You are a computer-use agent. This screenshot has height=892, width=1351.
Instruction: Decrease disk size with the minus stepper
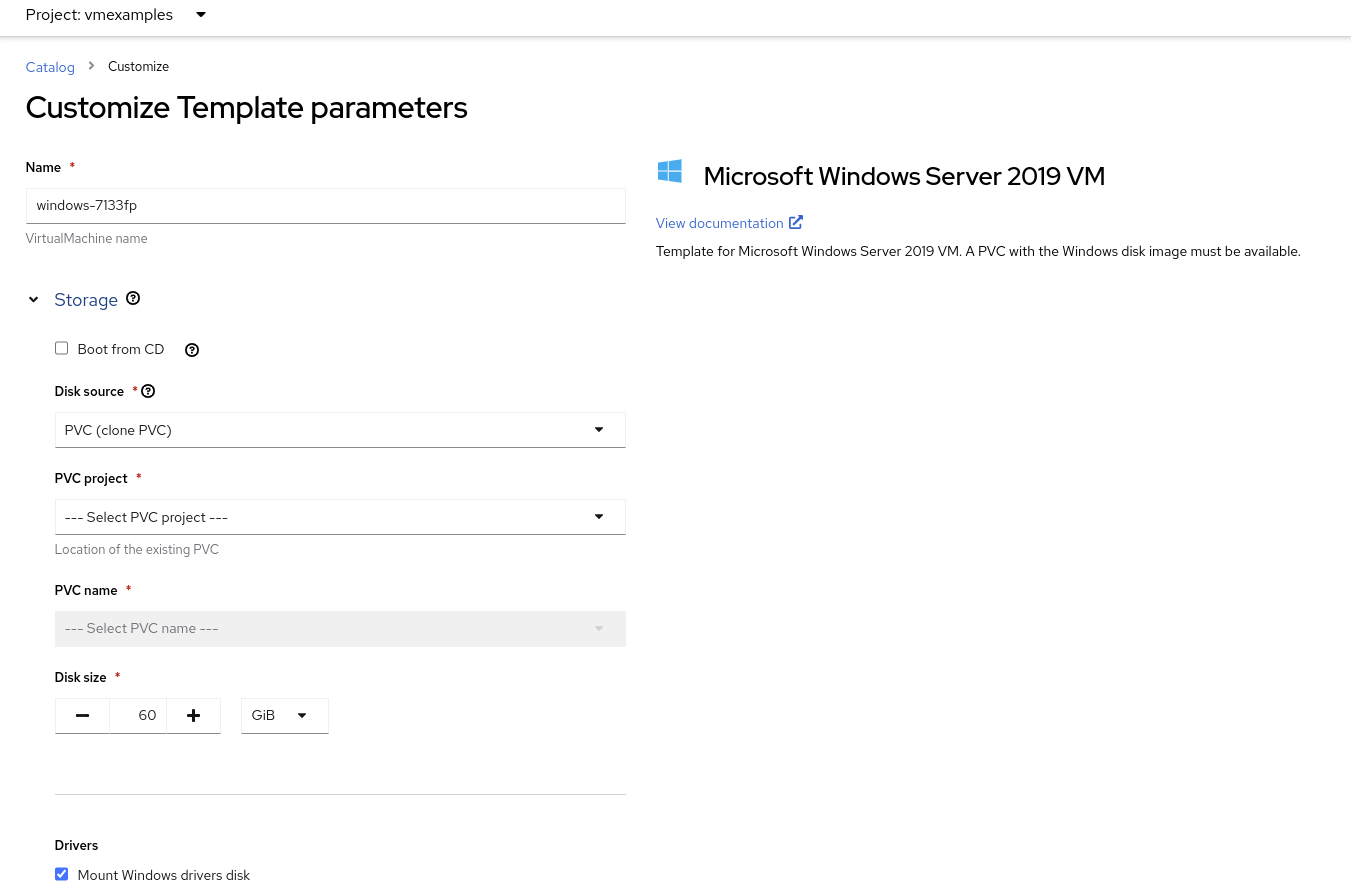(82, 715)
